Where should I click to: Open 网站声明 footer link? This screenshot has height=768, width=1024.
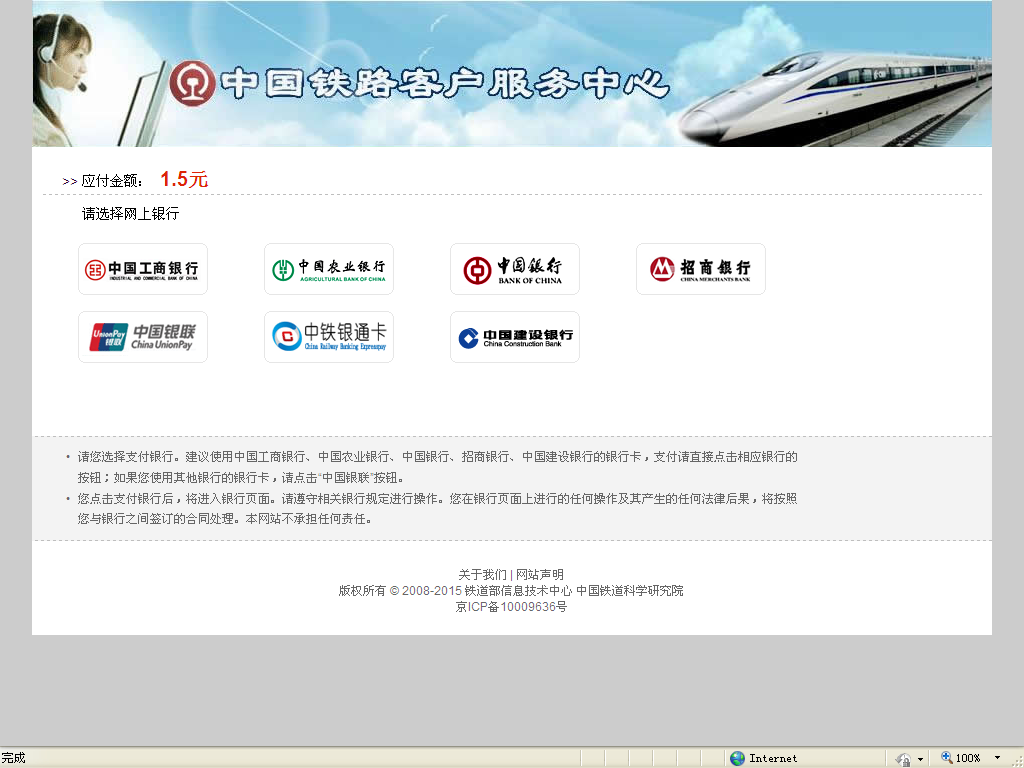(539, 575)
